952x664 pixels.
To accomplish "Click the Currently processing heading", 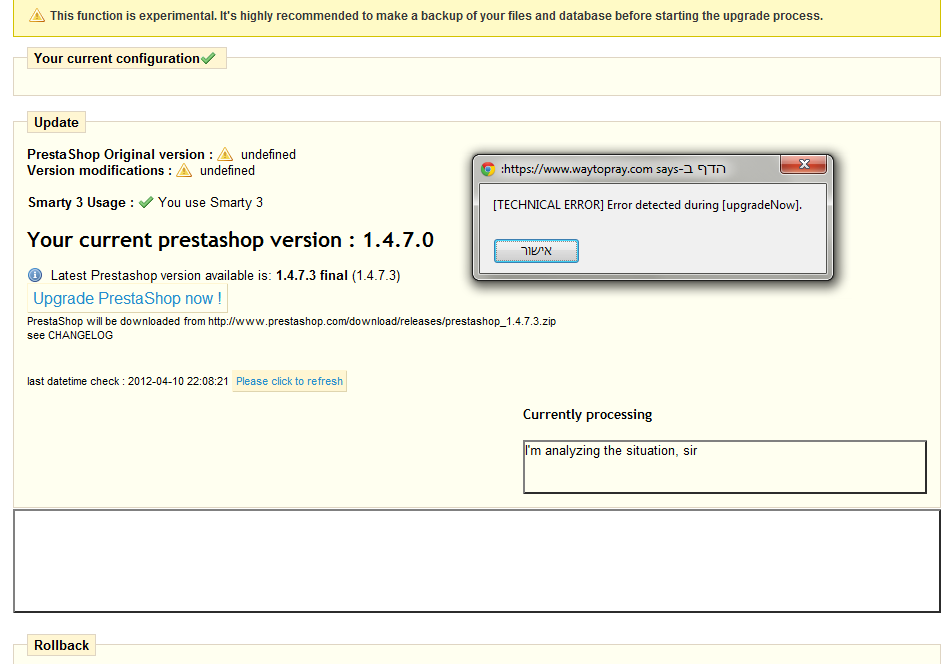I will pos(587,415).
